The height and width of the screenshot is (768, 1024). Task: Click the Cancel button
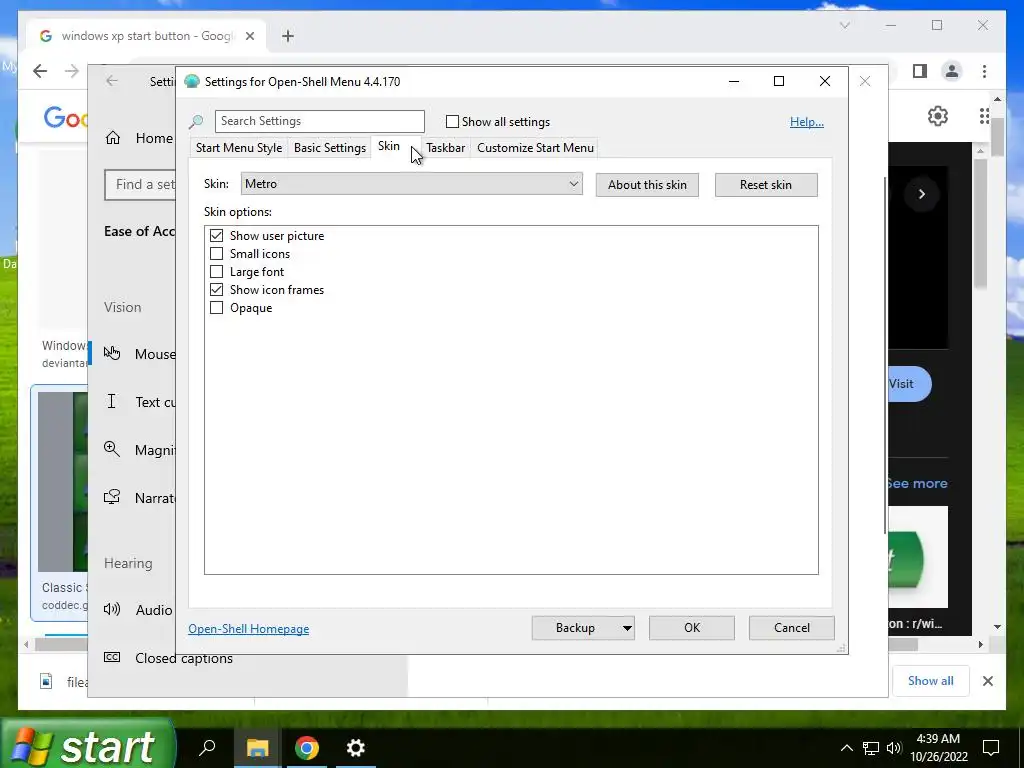click(x=792, y=628)
